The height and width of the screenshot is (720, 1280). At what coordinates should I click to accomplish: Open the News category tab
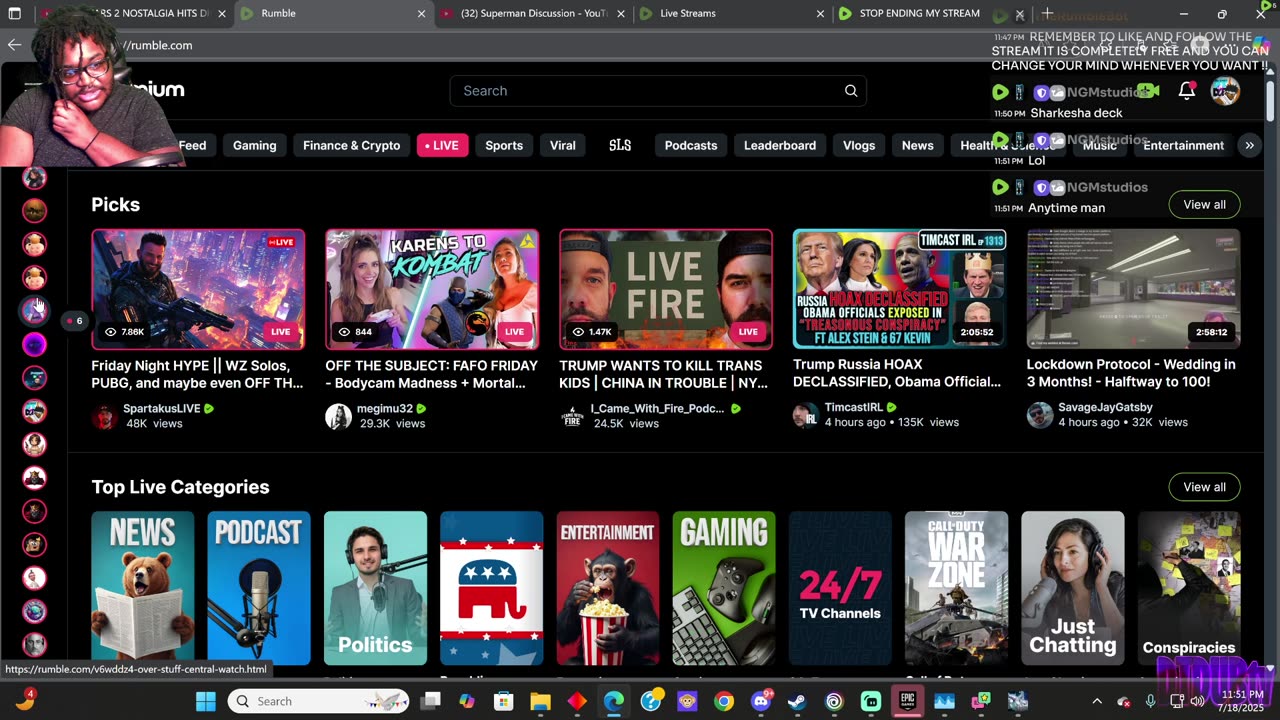(x=917, y=145)
